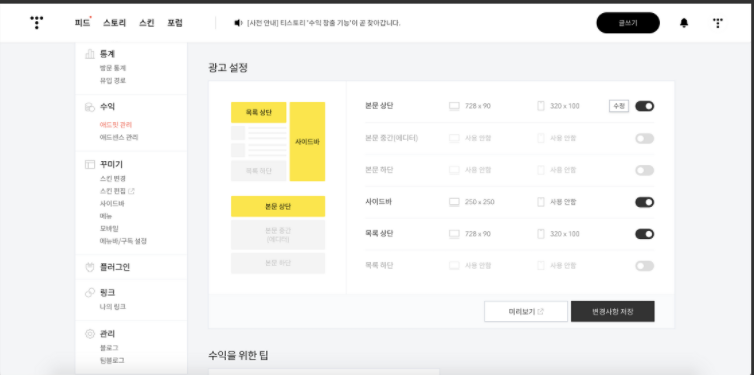Viewport: 754px width, 375px height.
Task: Click the 수익 coins icon in sidebar
Action: [x=89, y=107]
